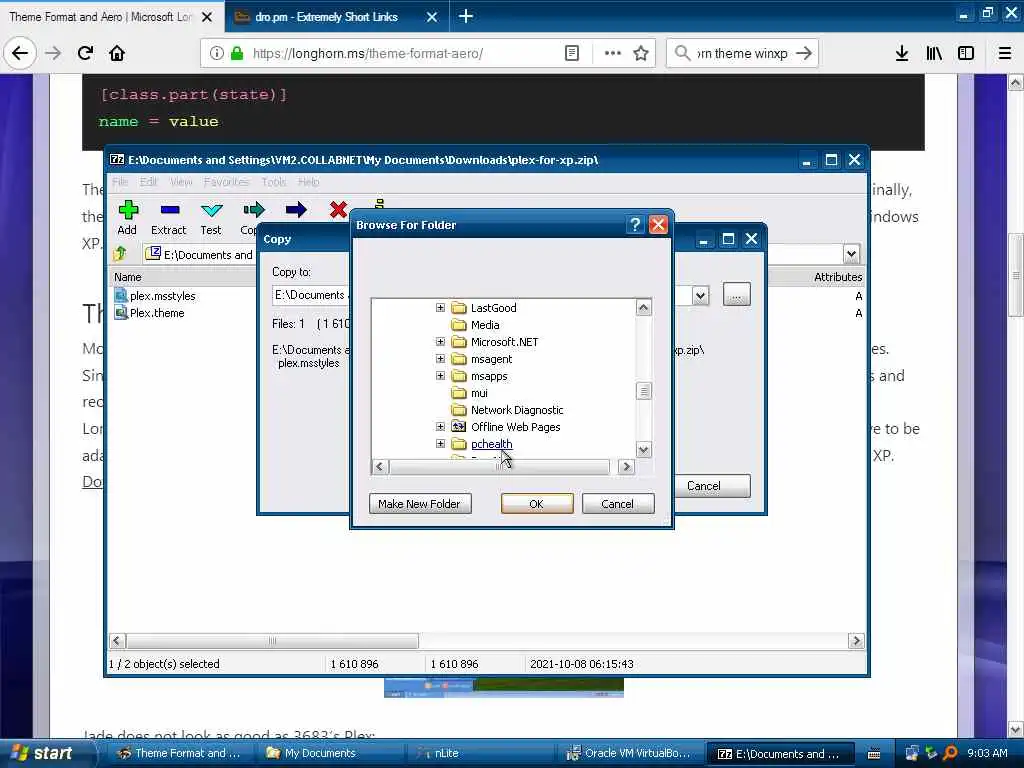Select the Plex.theme file
Image resolution: width=1024 pixels, height=768 pixels.
pos(157,313)
